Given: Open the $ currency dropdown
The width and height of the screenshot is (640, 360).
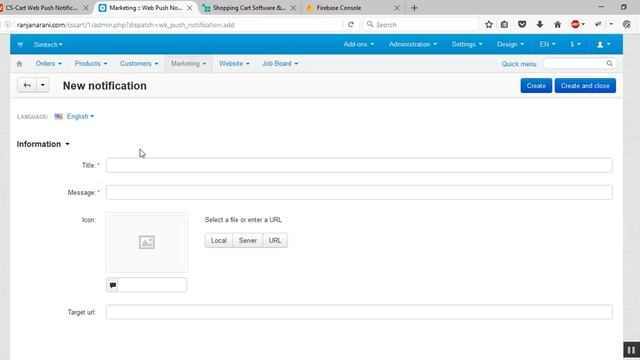Looking at the screenshot, I should point(576,44).
